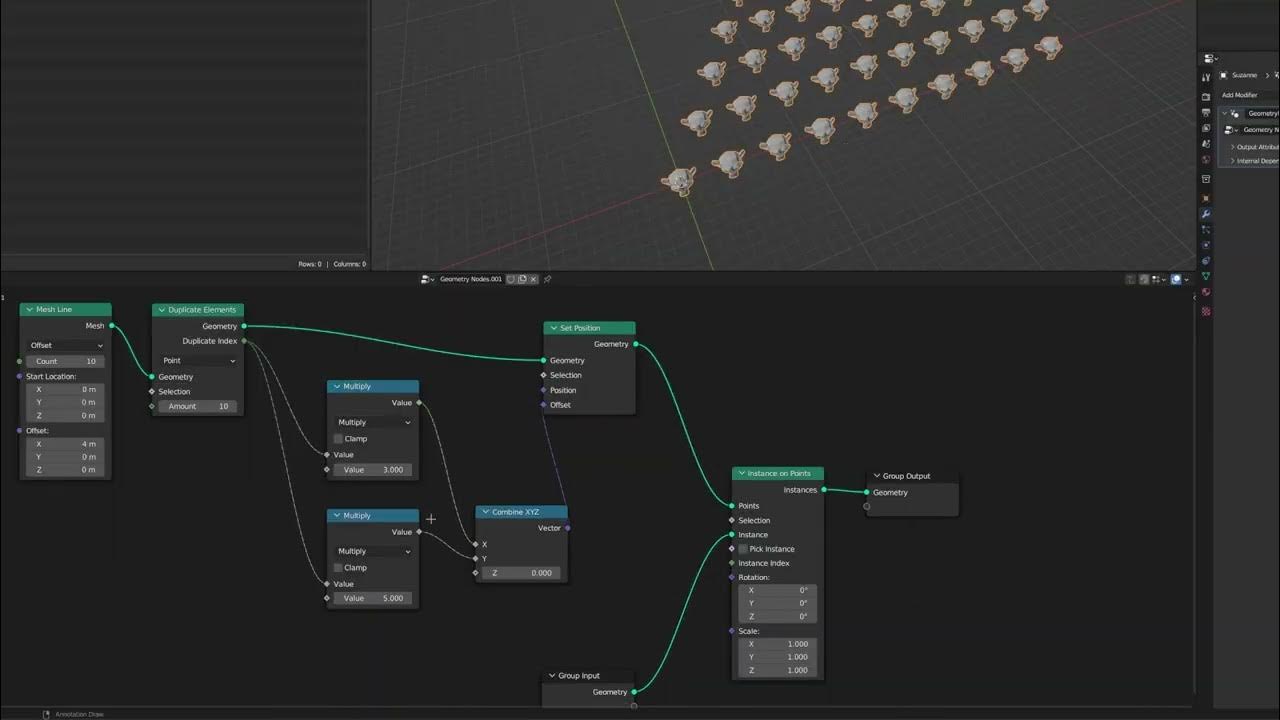
Task: Click the Combine XYZ Z value field
Action: 521,573
